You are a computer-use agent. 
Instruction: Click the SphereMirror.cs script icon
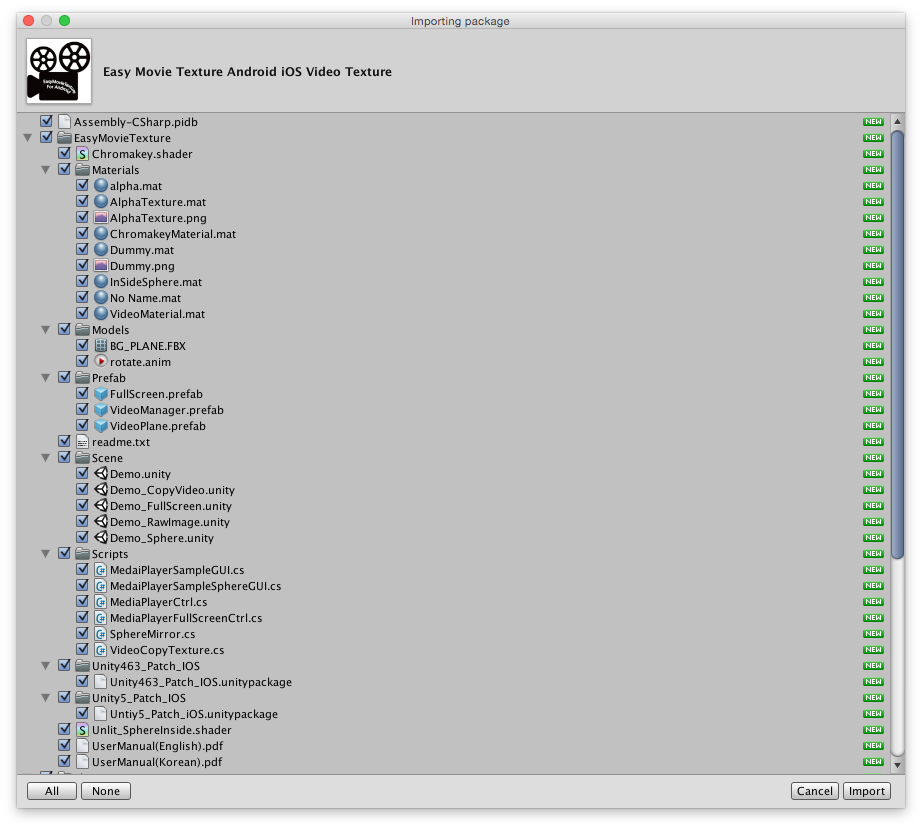tap(101, 634)
